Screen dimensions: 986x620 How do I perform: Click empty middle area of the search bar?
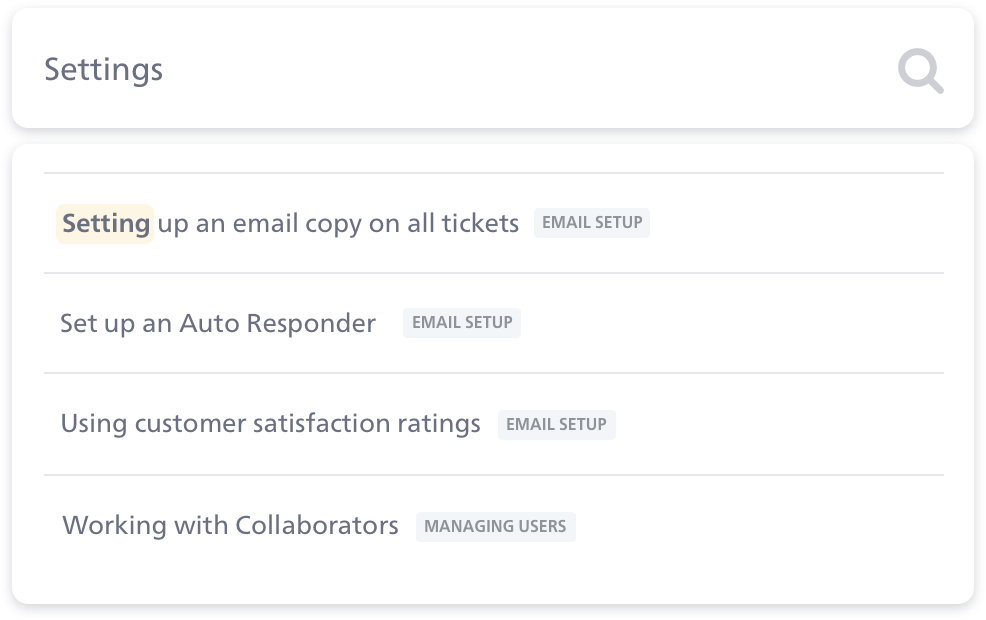click(500, 70)
